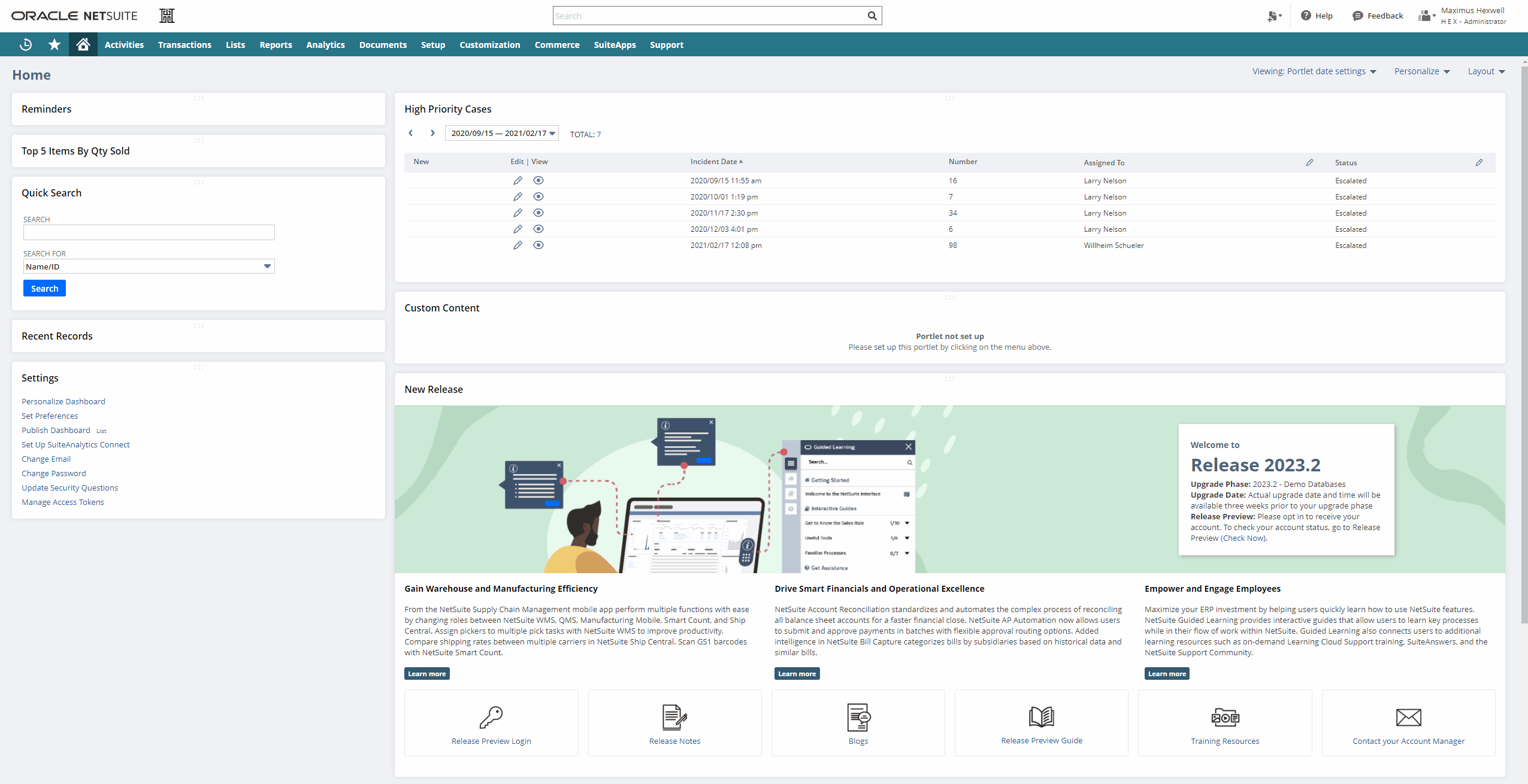1528x784 pixels.
Task: Open the High Priority Cases date range dropdown
Action: click(x=502, y=133)
